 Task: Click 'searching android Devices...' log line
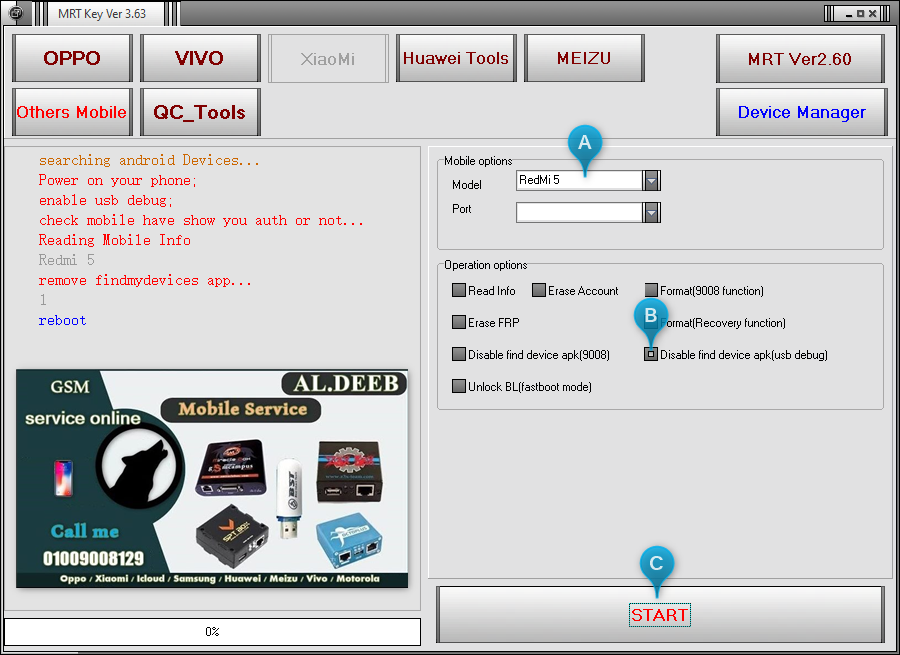tap(149, 161)
